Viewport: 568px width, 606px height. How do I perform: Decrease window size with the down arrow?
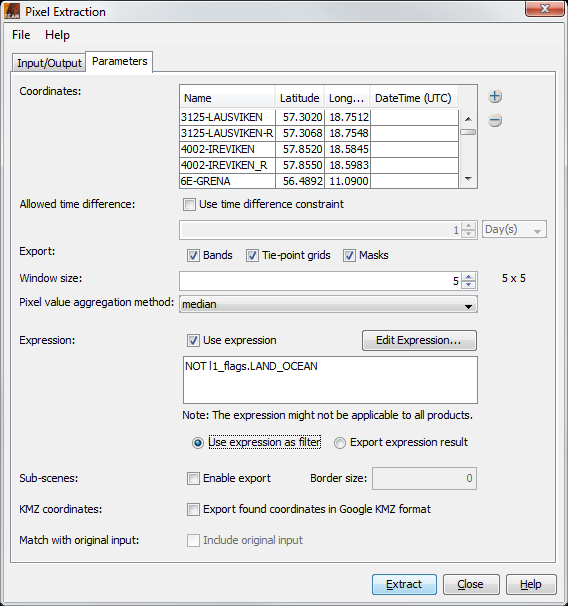469,285
